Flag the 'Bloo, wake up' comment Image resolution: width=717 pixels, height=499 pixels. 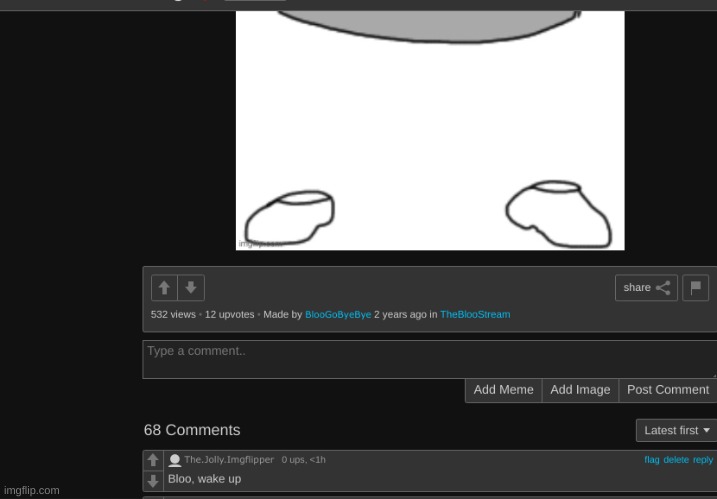[651, 460]
